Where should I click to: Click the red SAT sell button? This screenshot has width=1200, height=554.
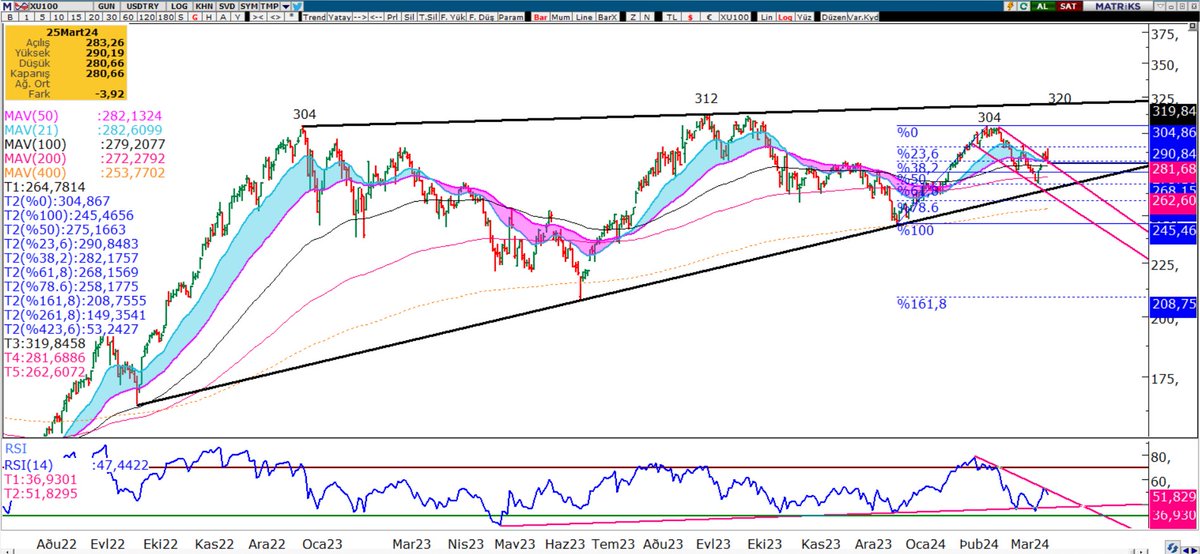coord(1068,6)
